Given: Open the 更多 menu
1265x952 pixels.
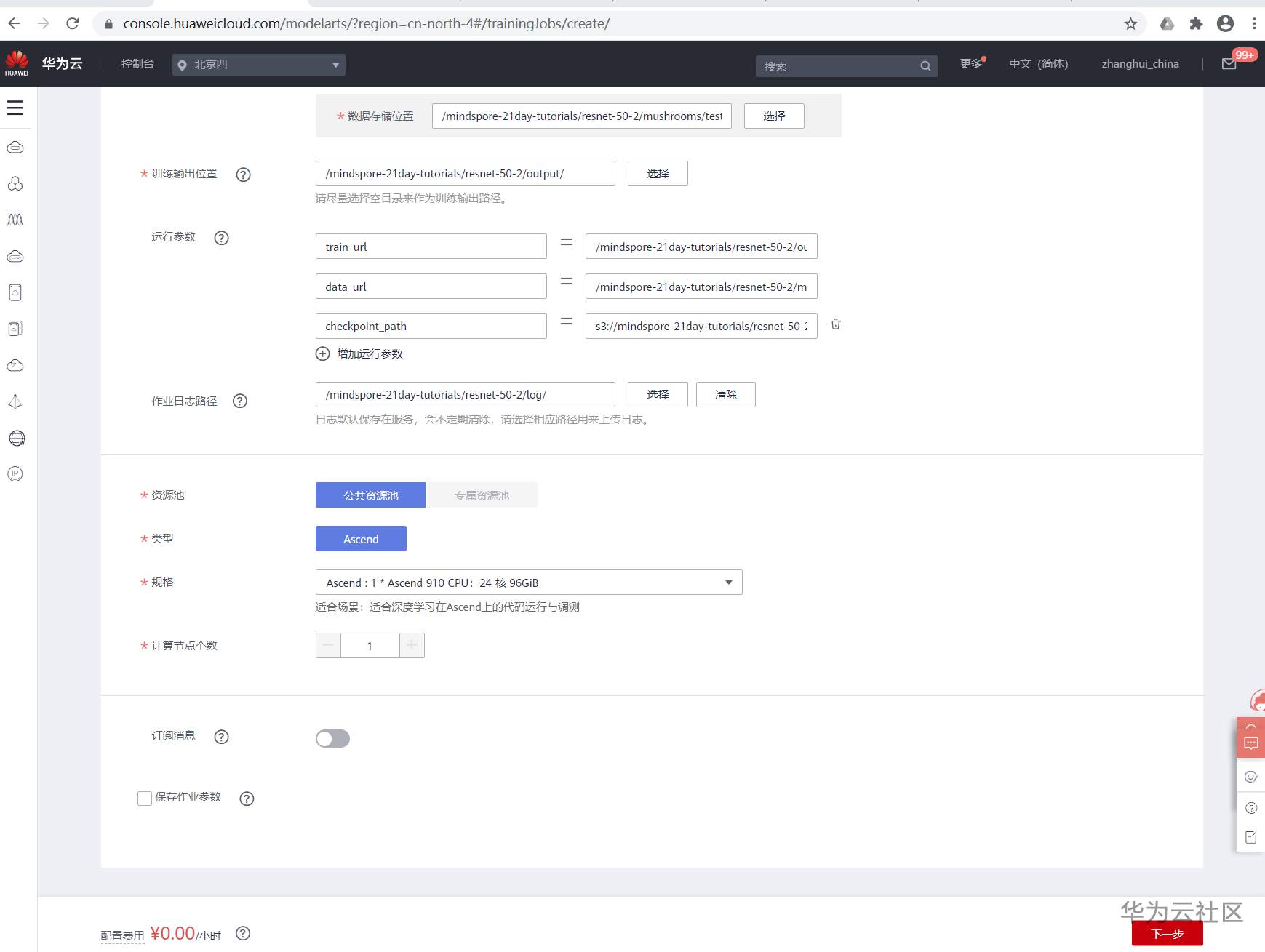Looking at the screenshot, I should click(x=971, y=64).
